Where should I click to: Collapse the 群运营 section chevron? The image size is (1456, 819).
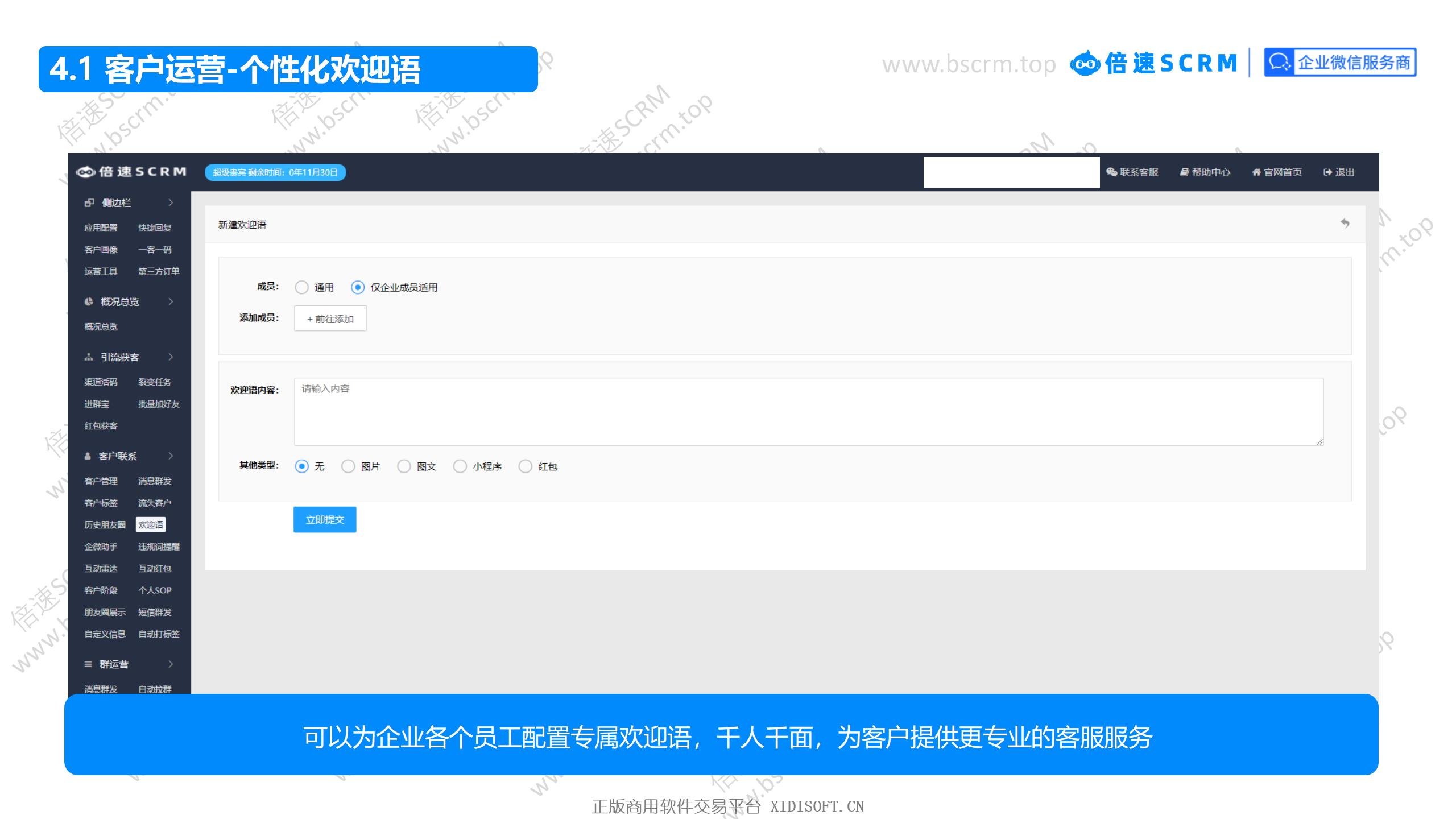click(x=171, y=664)
